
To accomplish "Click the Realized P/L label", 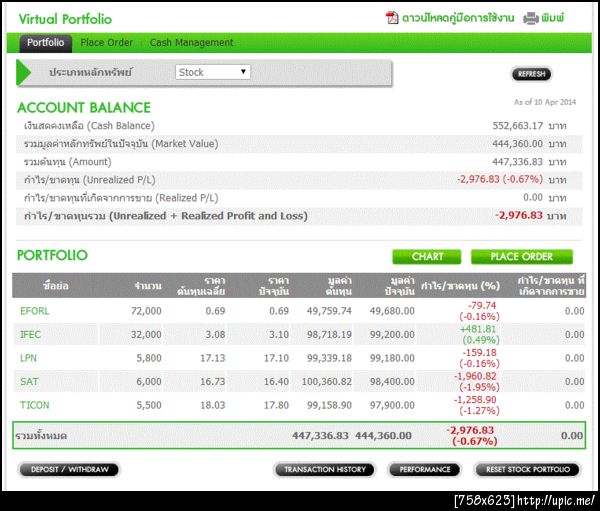I will click(121, 198).
